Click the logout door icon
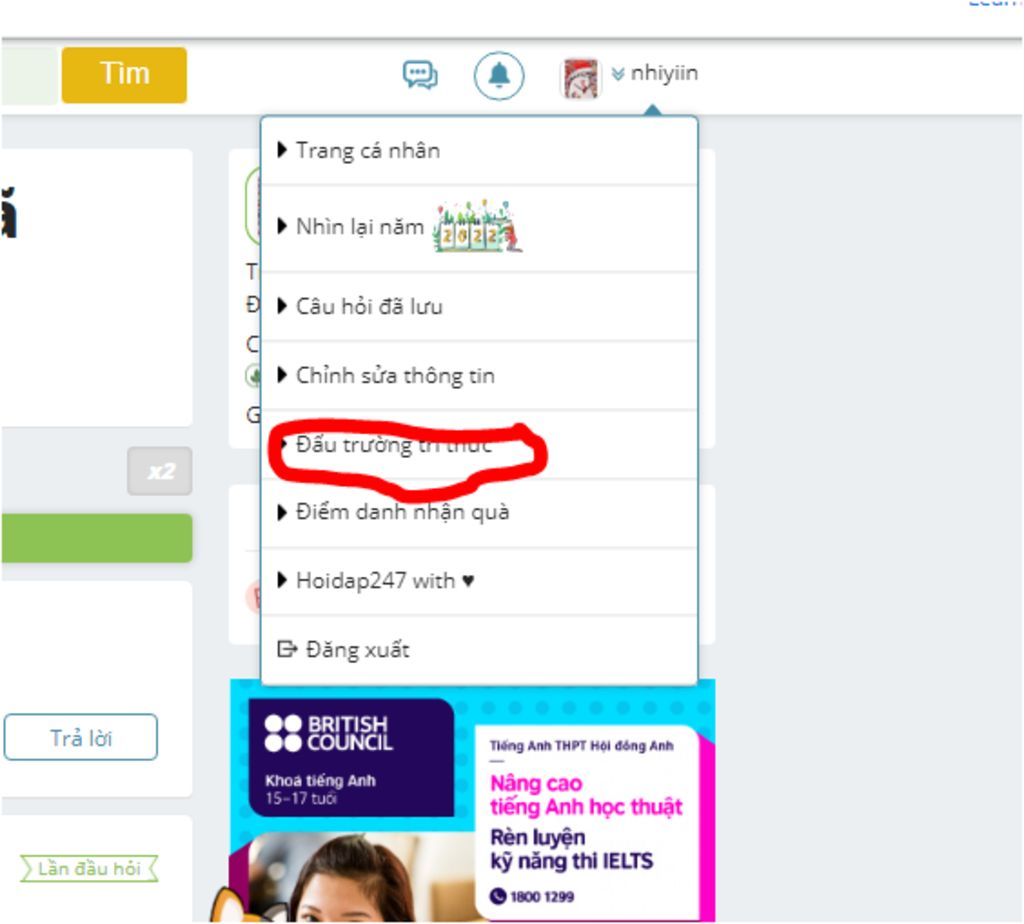1024x924 pixels. tap(287, 648)
